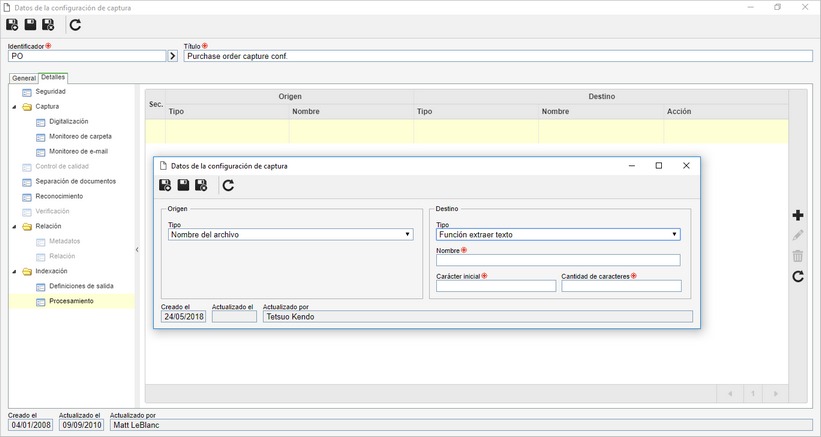Select Control de calidad in the tree
The image size is (821, 437).
pos(62,166)
